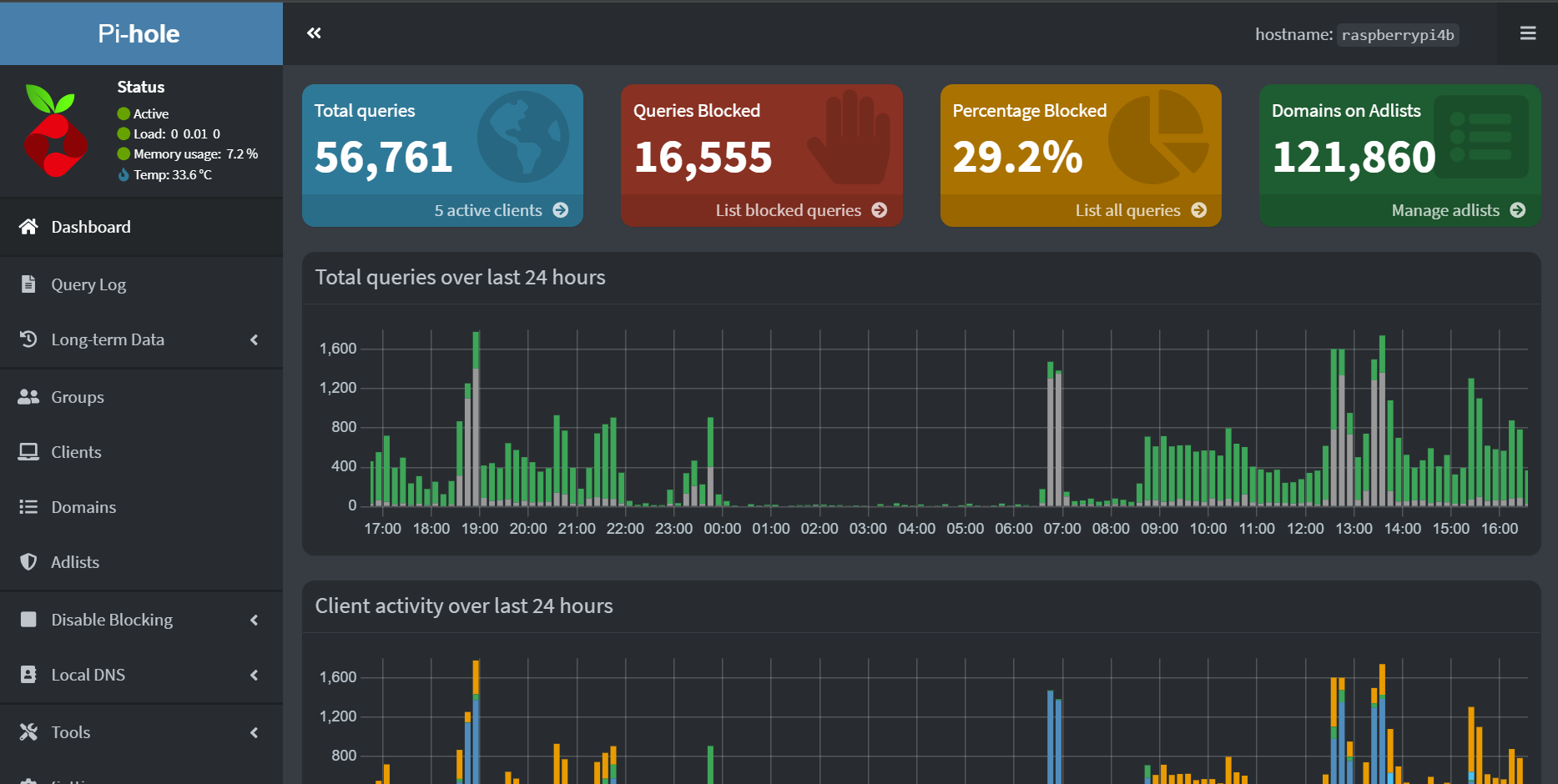
Task: Go to the Clients page
Action: [x=141, y=452]
